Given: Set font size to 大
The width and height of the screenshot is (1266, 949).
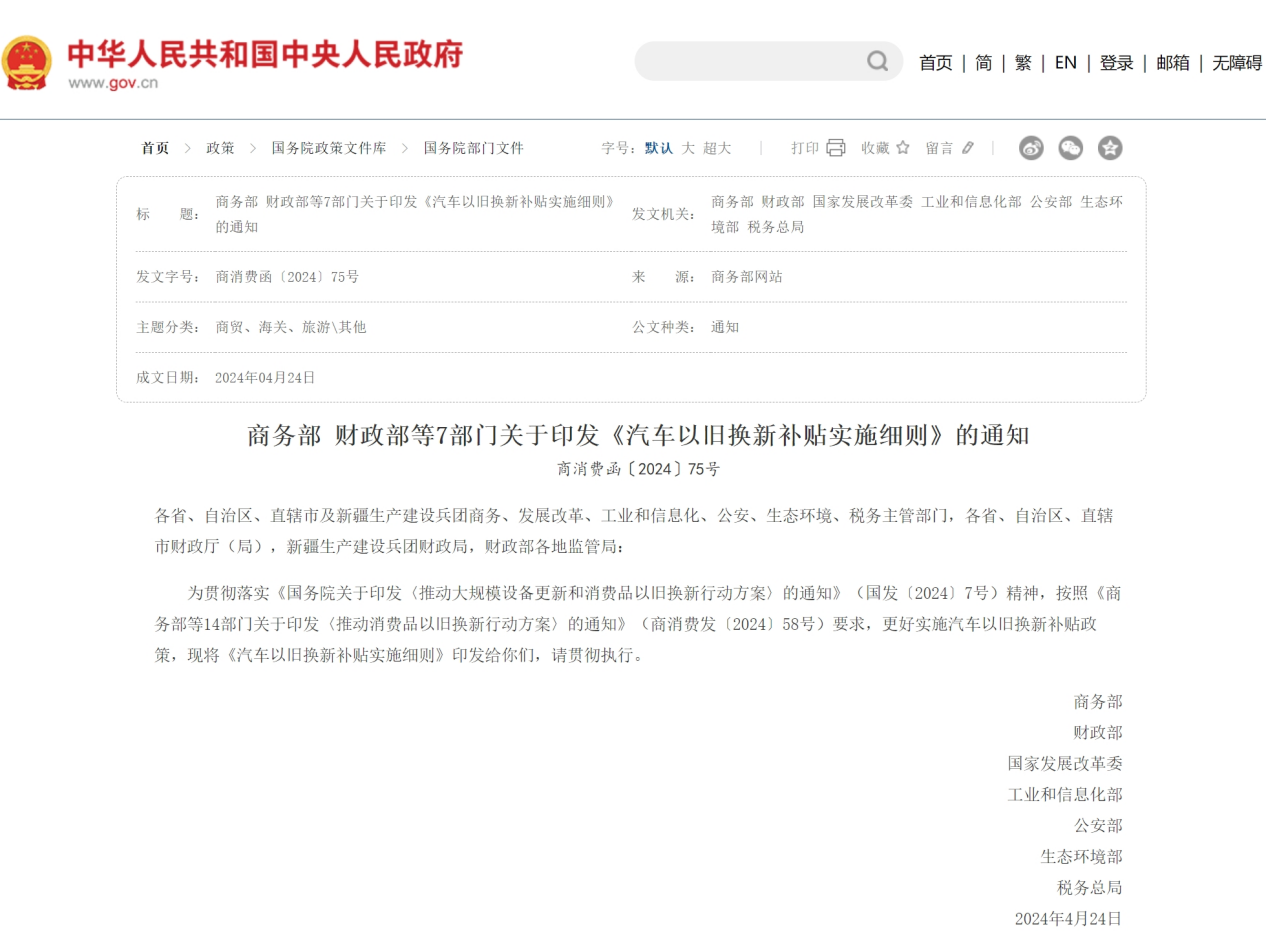Looking at the screenshot, I should tap(688, 148).
